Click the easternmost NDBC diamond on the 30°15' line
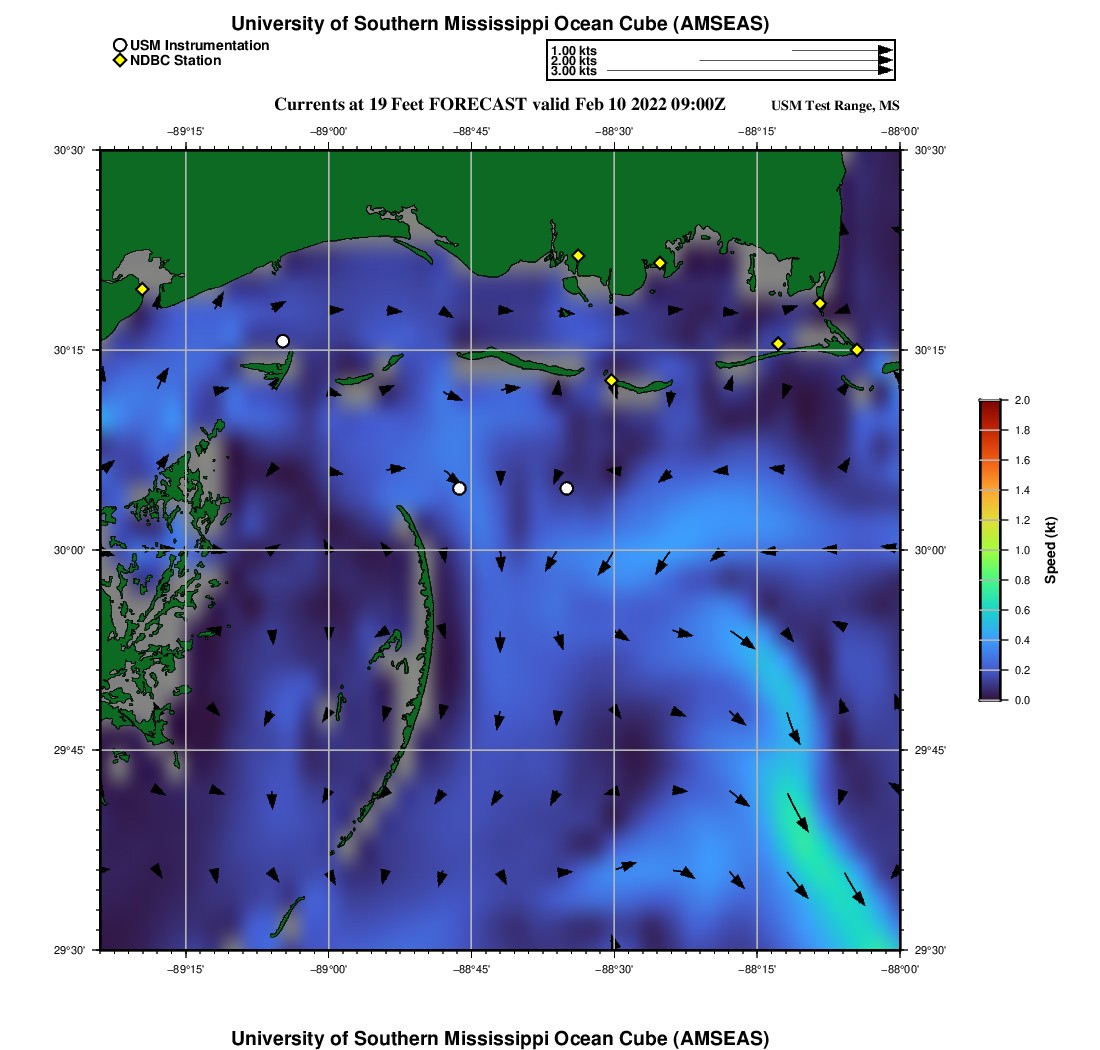Image resolution: width=1100 pixels, height=1050 pixels. (x=857, y=350)
